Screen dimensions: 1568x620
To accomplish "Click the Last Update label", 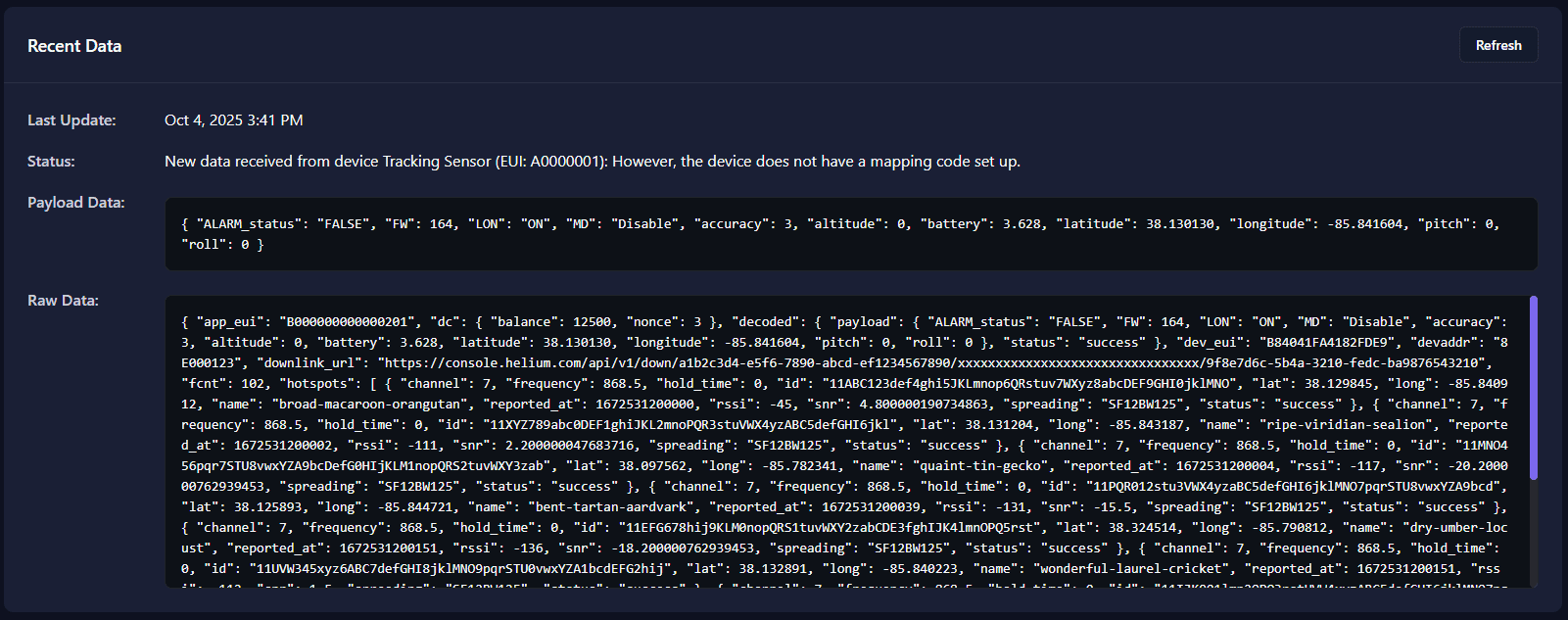I will 71,120.
